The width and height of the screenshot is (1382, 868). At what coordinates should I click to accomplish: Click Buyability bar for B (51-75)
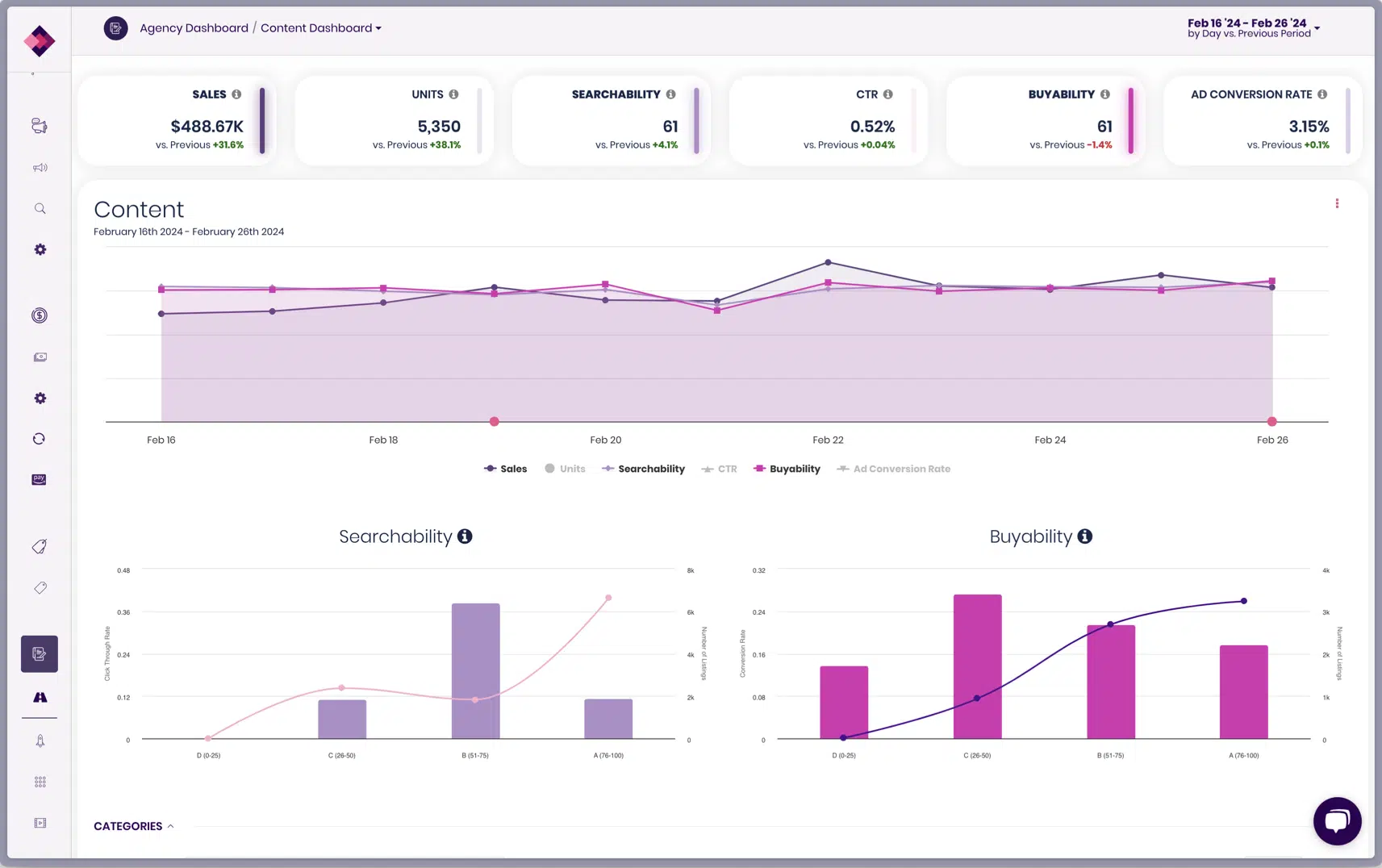[x=1111, y=682]
